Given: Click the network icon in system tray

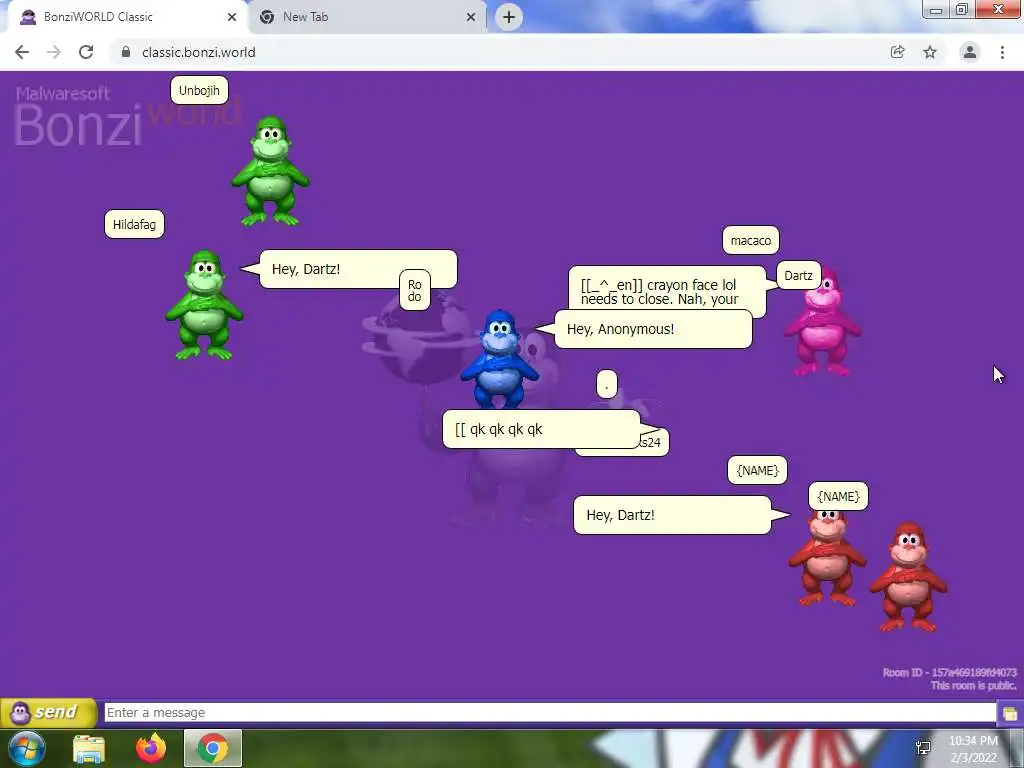Looking at the screenshot, I should 923,748.
